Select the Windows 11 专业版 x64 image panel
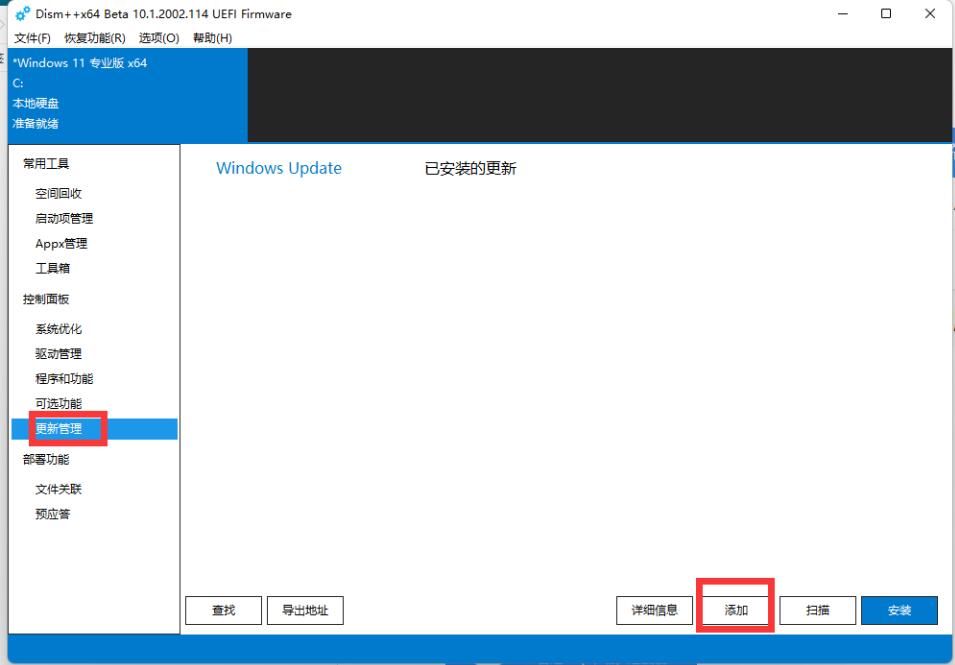 point(123,95)
